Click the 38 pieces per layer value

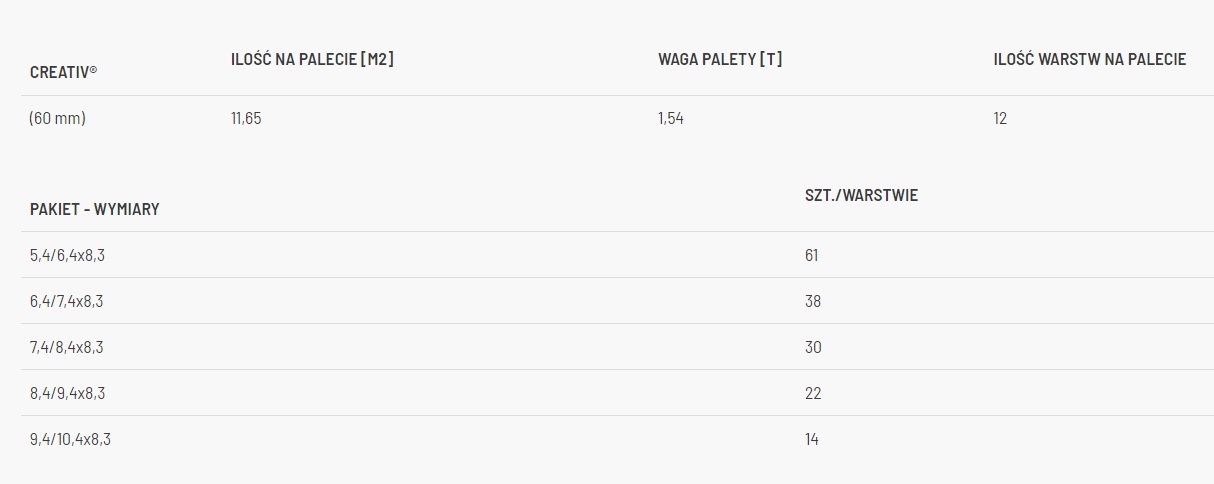(813, 301)
